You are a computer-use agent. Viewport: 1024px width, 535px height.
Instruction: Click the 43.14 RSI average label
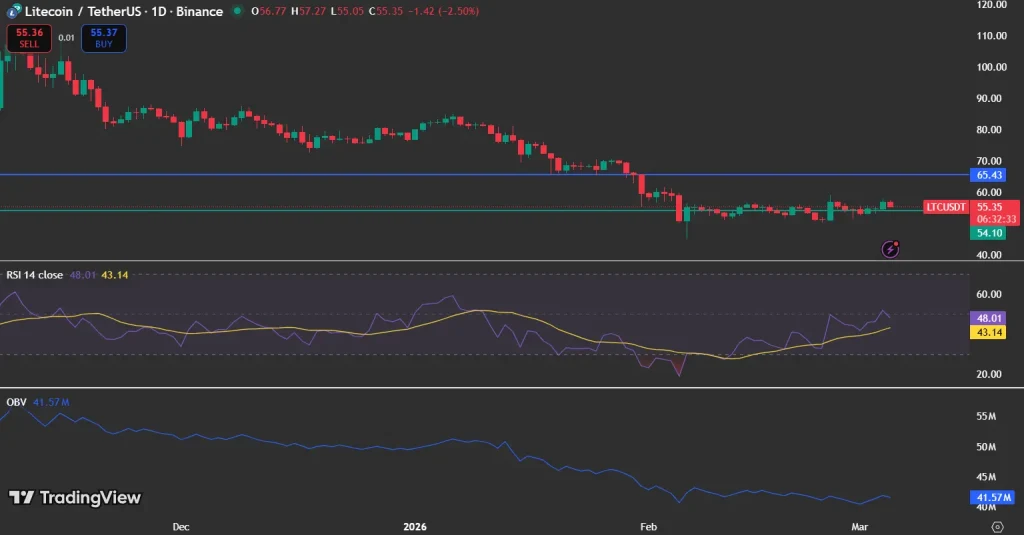tap(989, 332)
